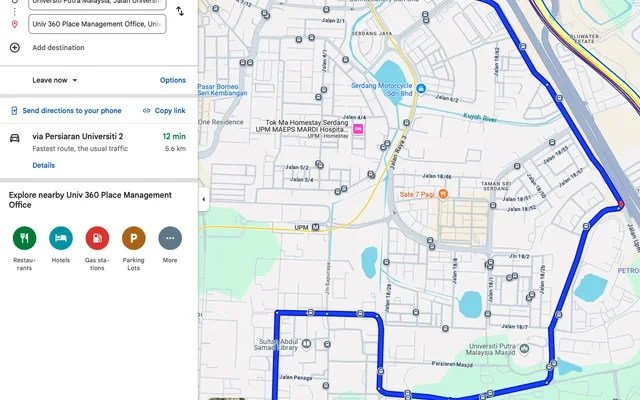Click the Jalan 18/46 road label
Viewport: 640px width, 400px height.
[x=437, y=176]
